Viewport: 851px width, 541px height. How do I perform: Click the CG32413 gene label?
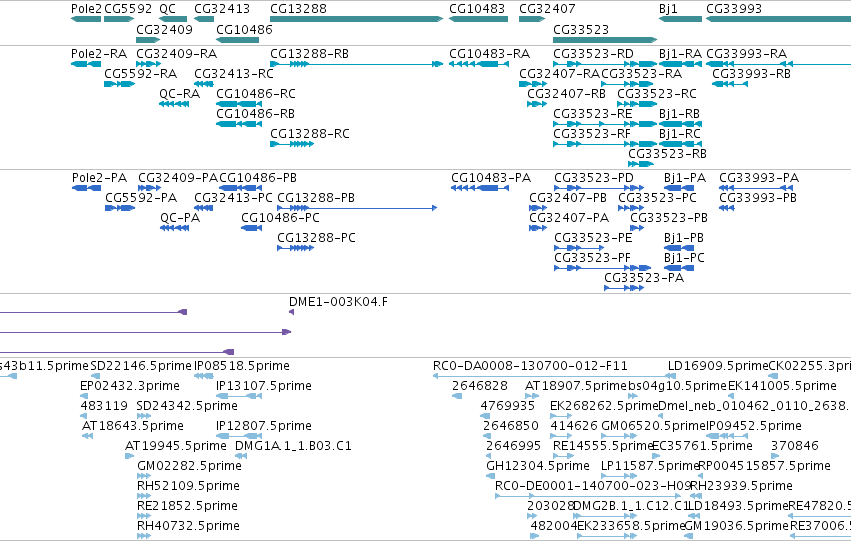[222, 9]
